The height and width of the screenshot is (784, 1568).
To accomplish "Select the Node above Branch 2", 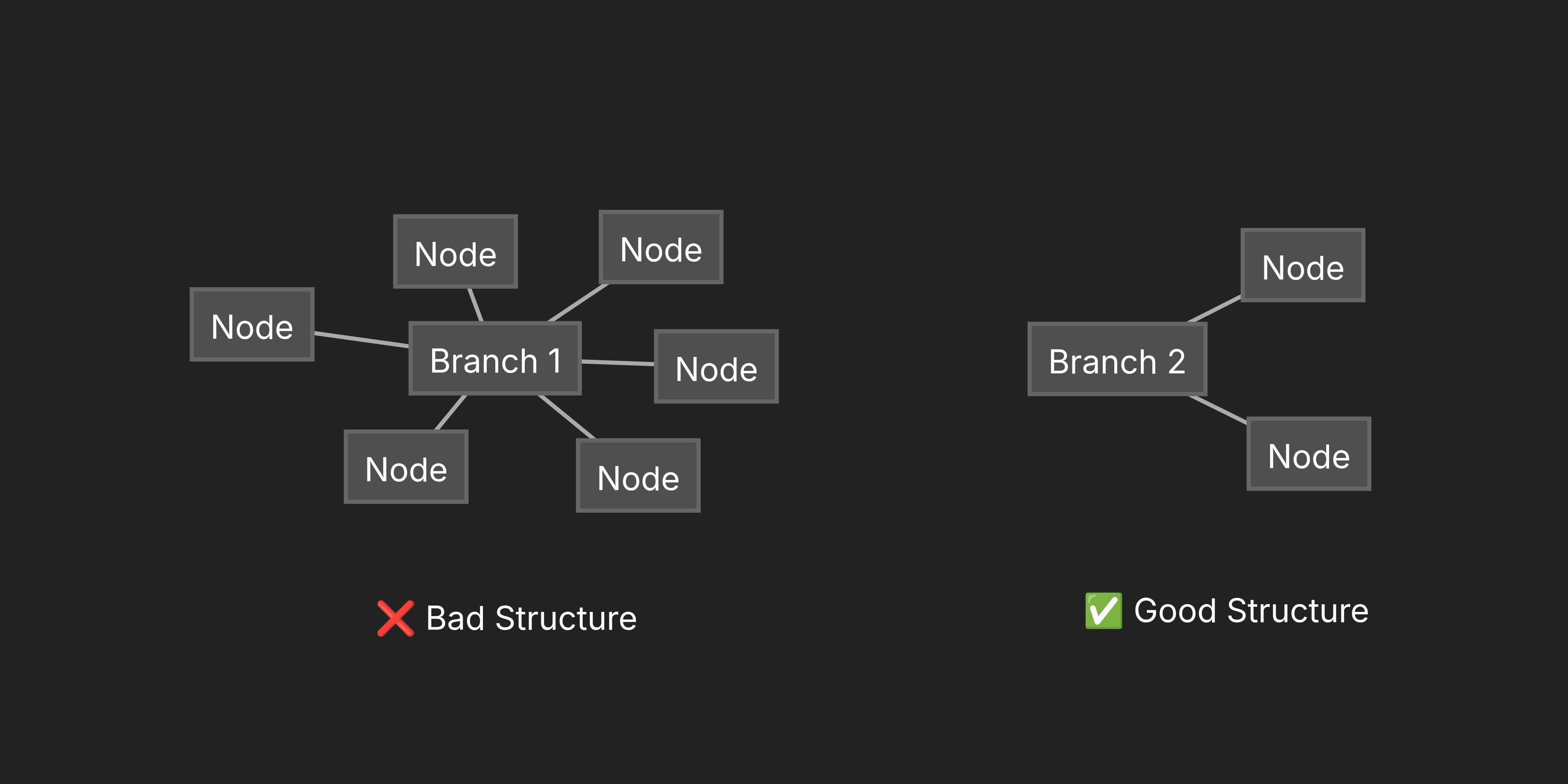I will click(x=1302, y=266).
